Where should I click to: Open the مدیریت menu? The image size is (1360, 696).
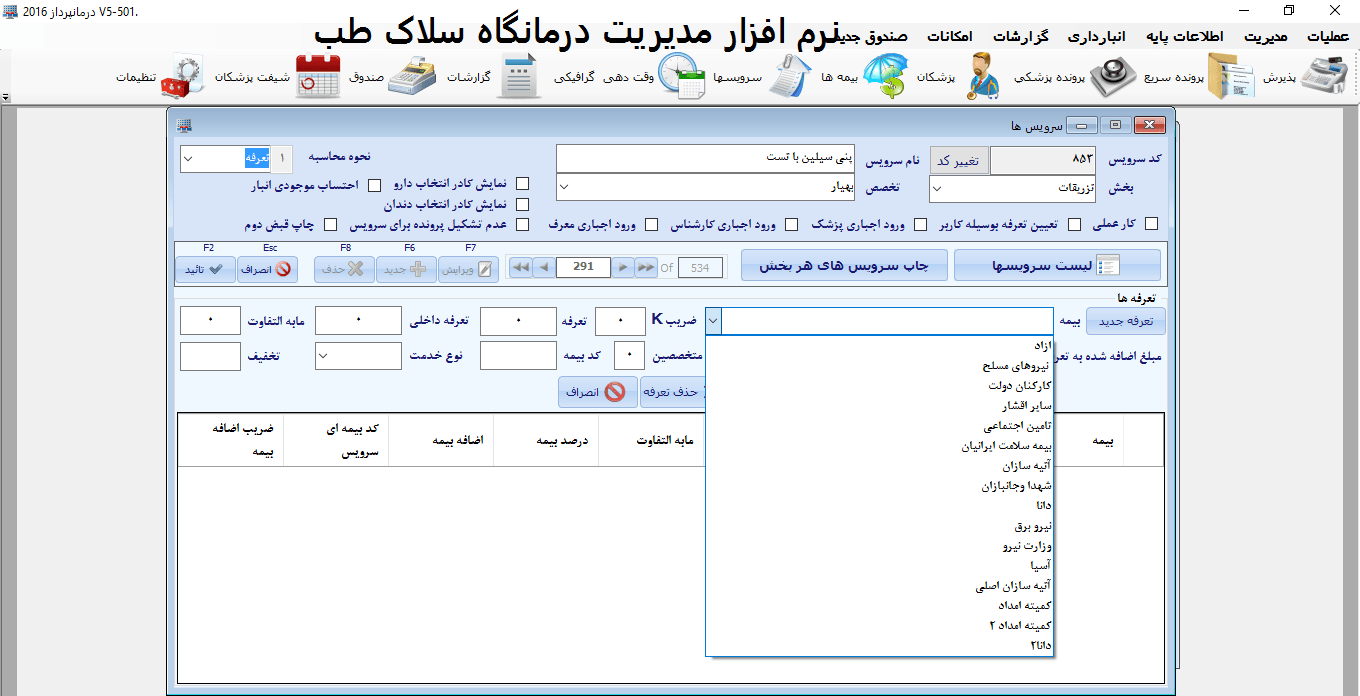pos(1264,37)
